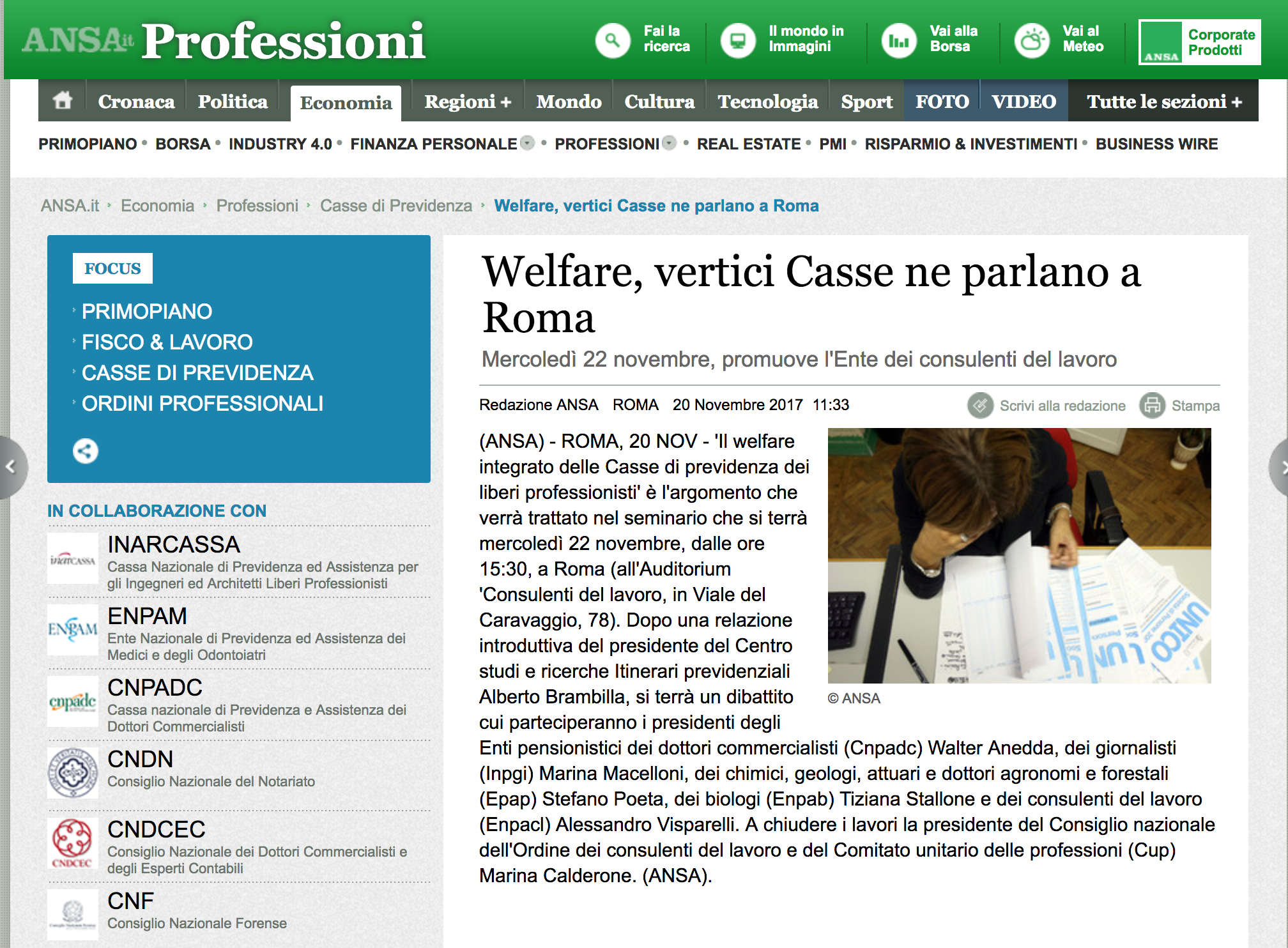Open the CNPADC partner title
1288x948 pixels.
tap(155, 687)
